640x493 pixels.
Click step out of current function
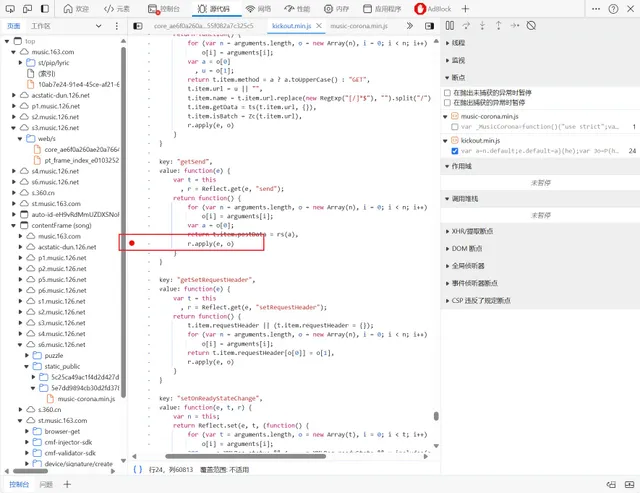498,26
